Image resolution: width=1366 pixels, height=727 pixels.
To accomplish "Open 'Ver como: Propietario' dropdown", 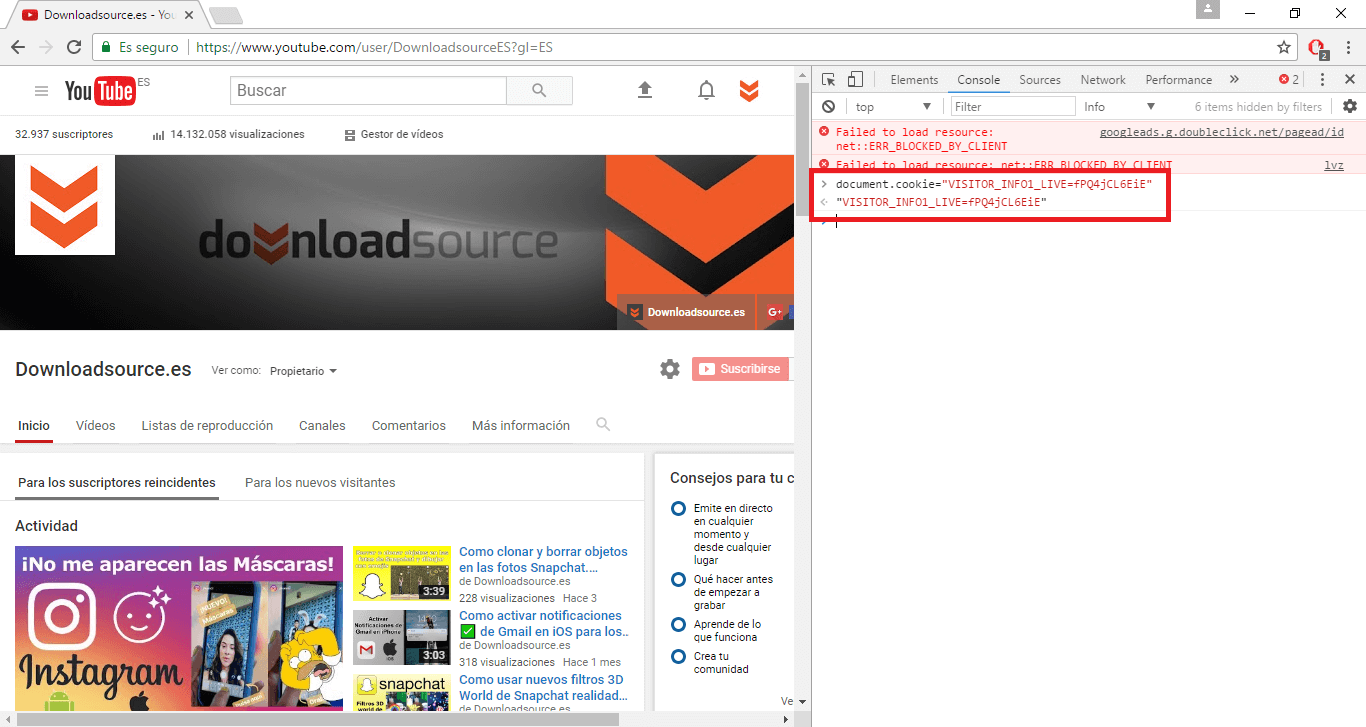I will (303, 371).
